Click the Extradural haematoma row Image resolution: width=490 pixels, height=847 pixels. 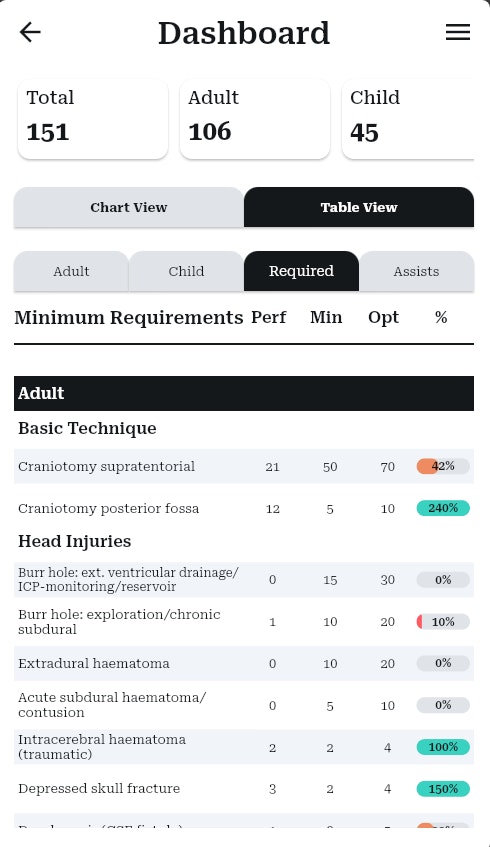click(x=244, y=663)
